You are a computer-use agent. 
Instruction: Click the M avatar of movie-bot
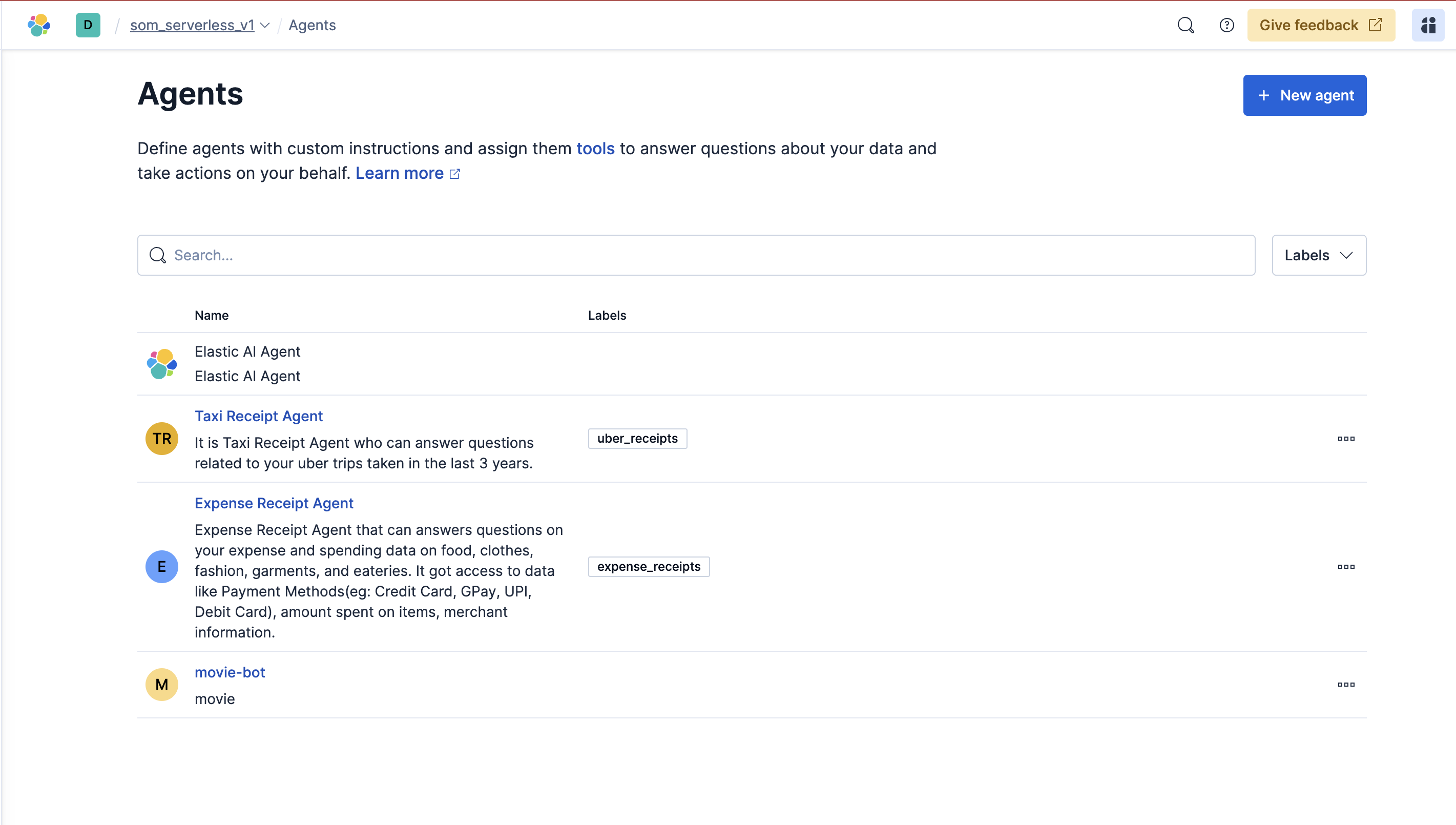[162, 685]
